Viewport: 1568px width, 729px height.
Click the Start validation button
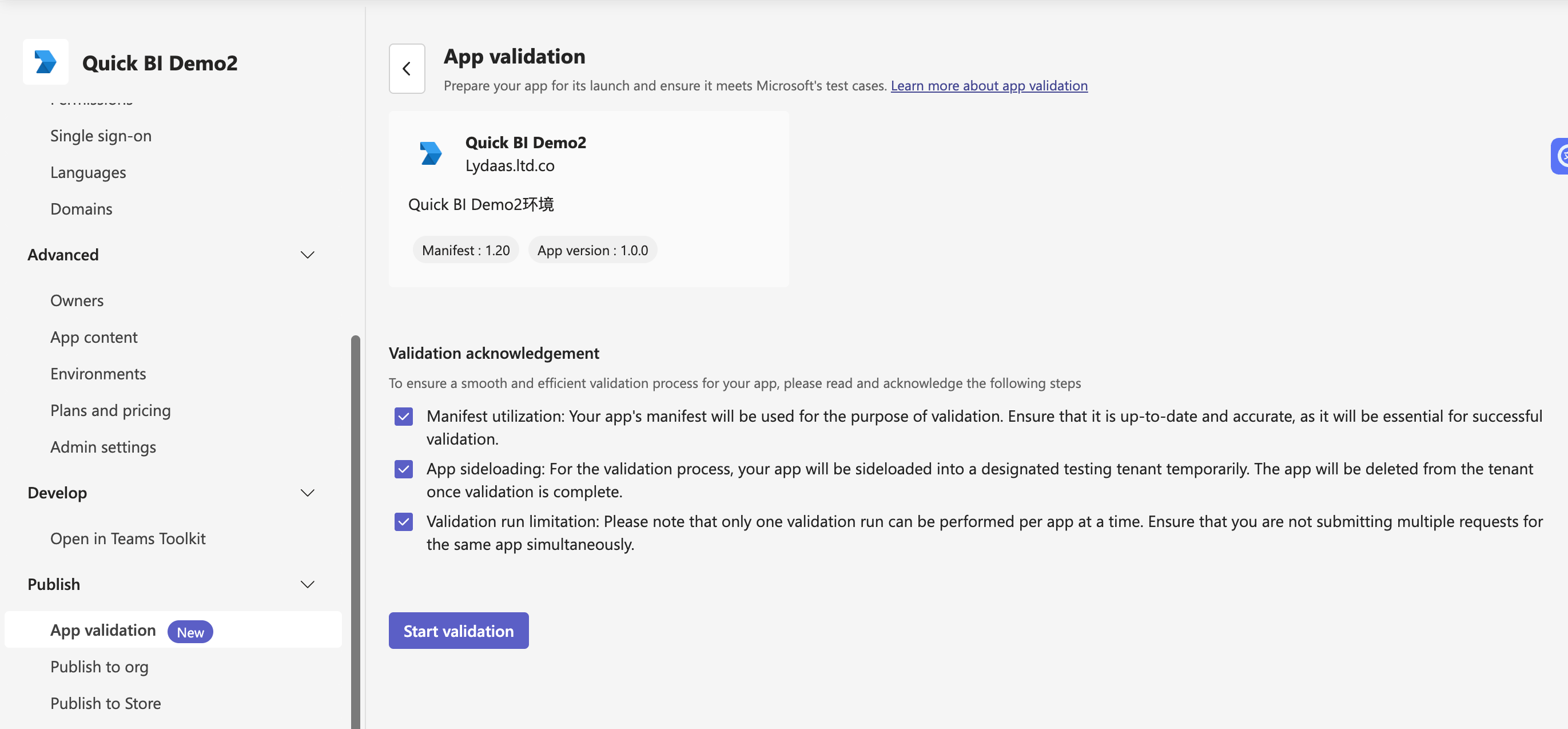tap(459, 631)
